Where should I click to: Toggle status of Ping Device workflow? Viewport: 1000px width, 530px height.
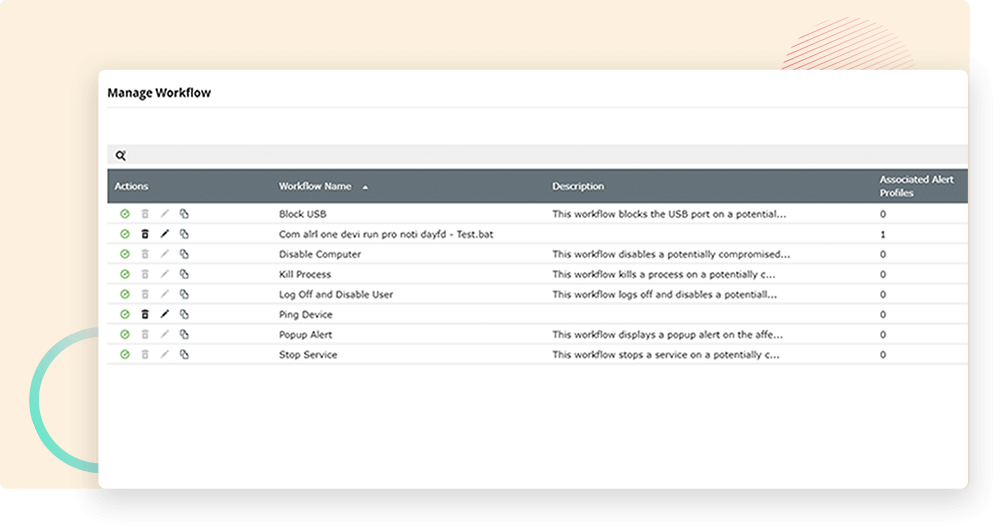[x=125, y=314]
